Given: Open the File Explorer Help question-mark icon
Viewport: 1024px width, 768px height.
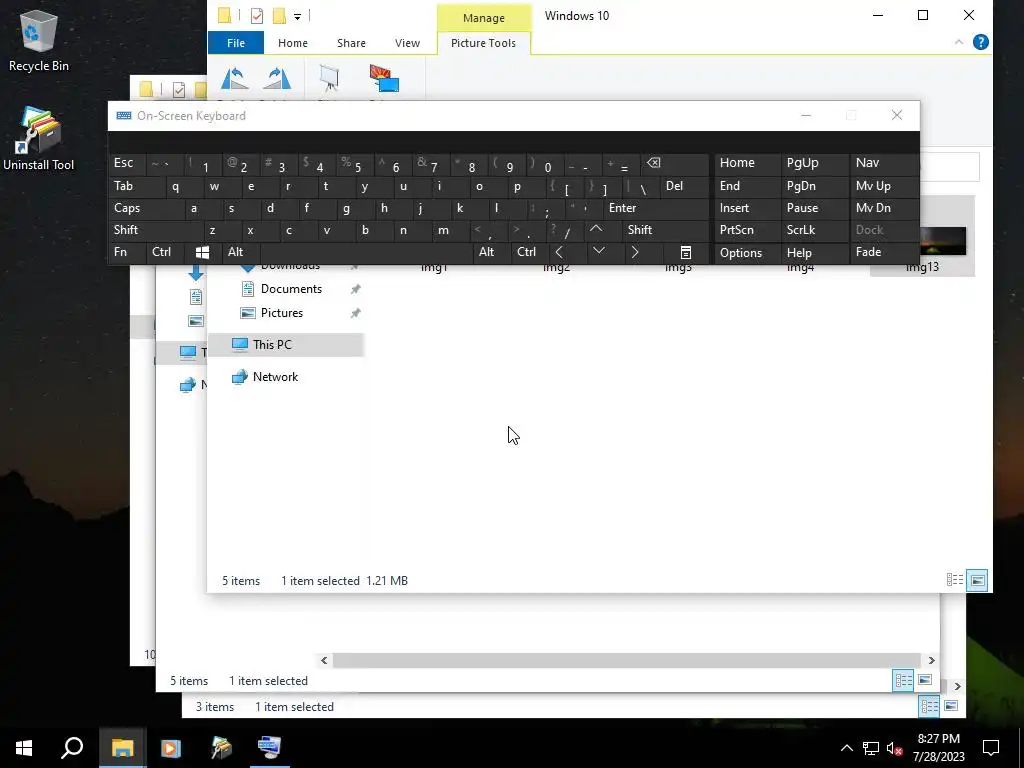Looking at the screenshot, I should (980, 42).
